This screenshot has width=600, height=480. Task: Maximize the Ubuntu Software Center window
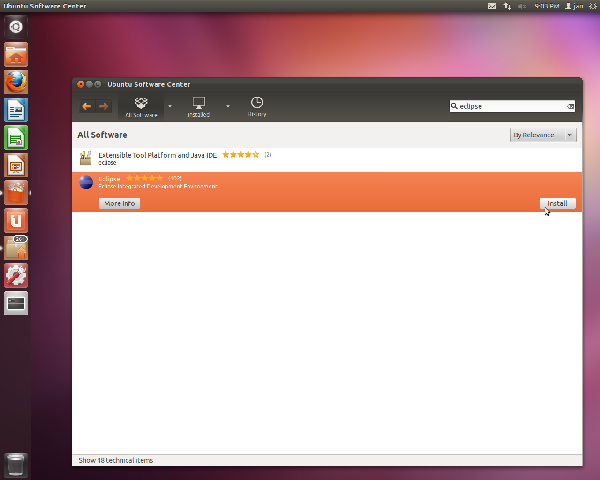click(98, 84)
